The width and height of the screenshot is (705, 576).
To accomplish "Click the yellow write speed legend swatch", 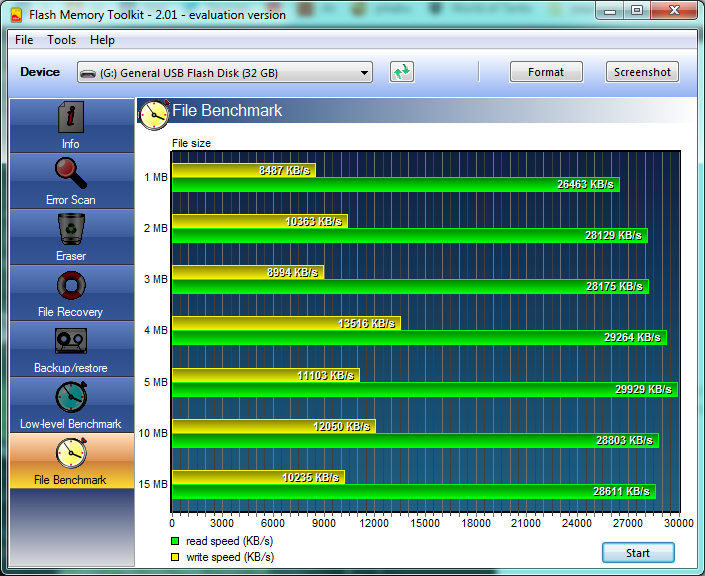I will [176, 557].
